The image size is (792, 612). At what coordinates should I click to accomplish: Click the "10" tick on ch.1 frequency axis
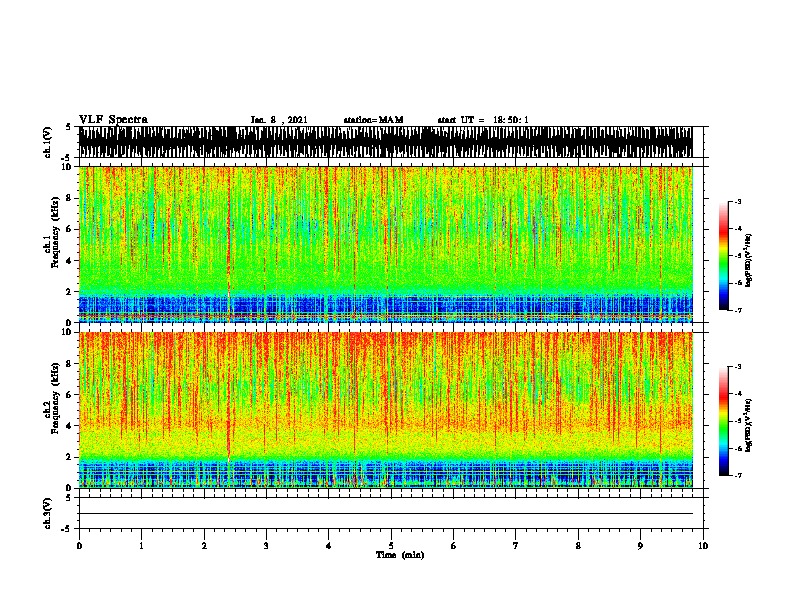(x=69, y=167)
